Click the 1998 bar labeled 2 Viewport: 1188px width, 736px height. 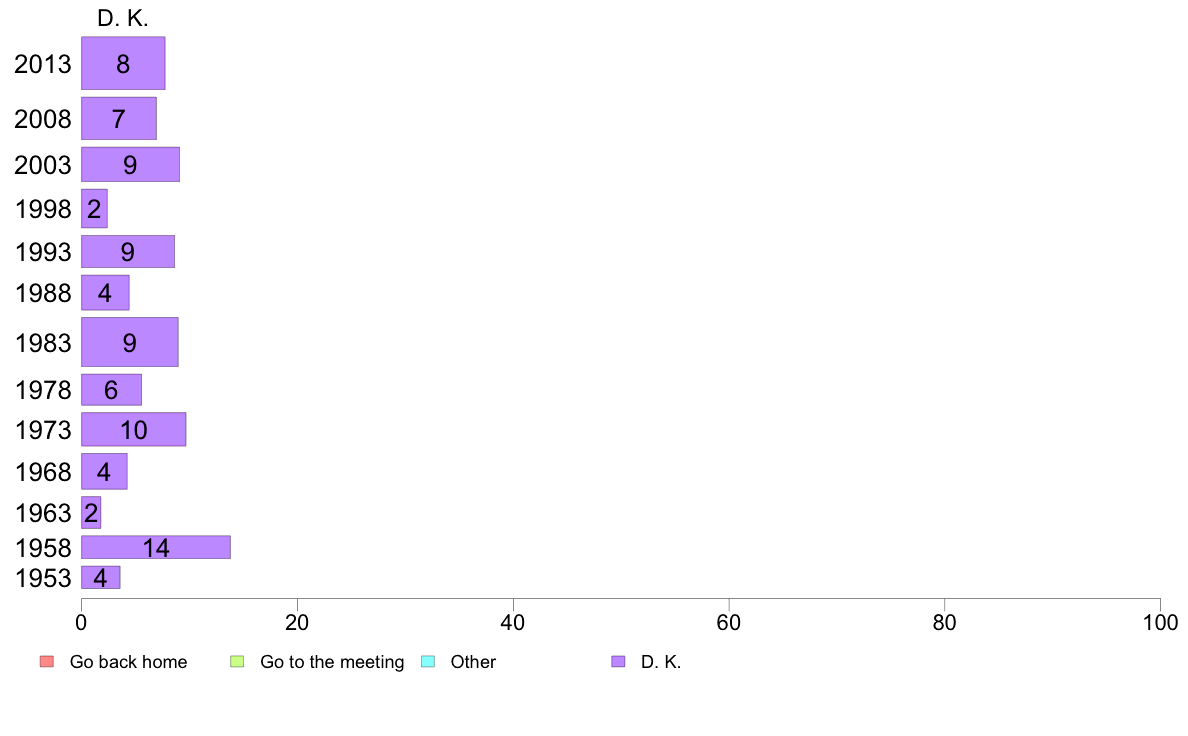tap(95, 208)
